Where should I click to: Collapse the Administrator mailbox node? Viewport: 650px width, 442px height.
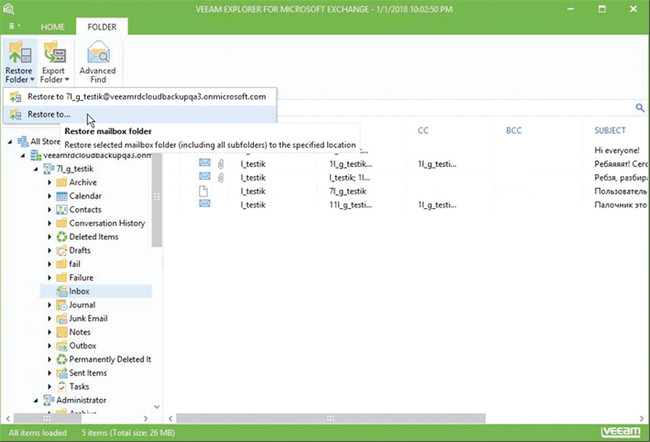[36, 401]
